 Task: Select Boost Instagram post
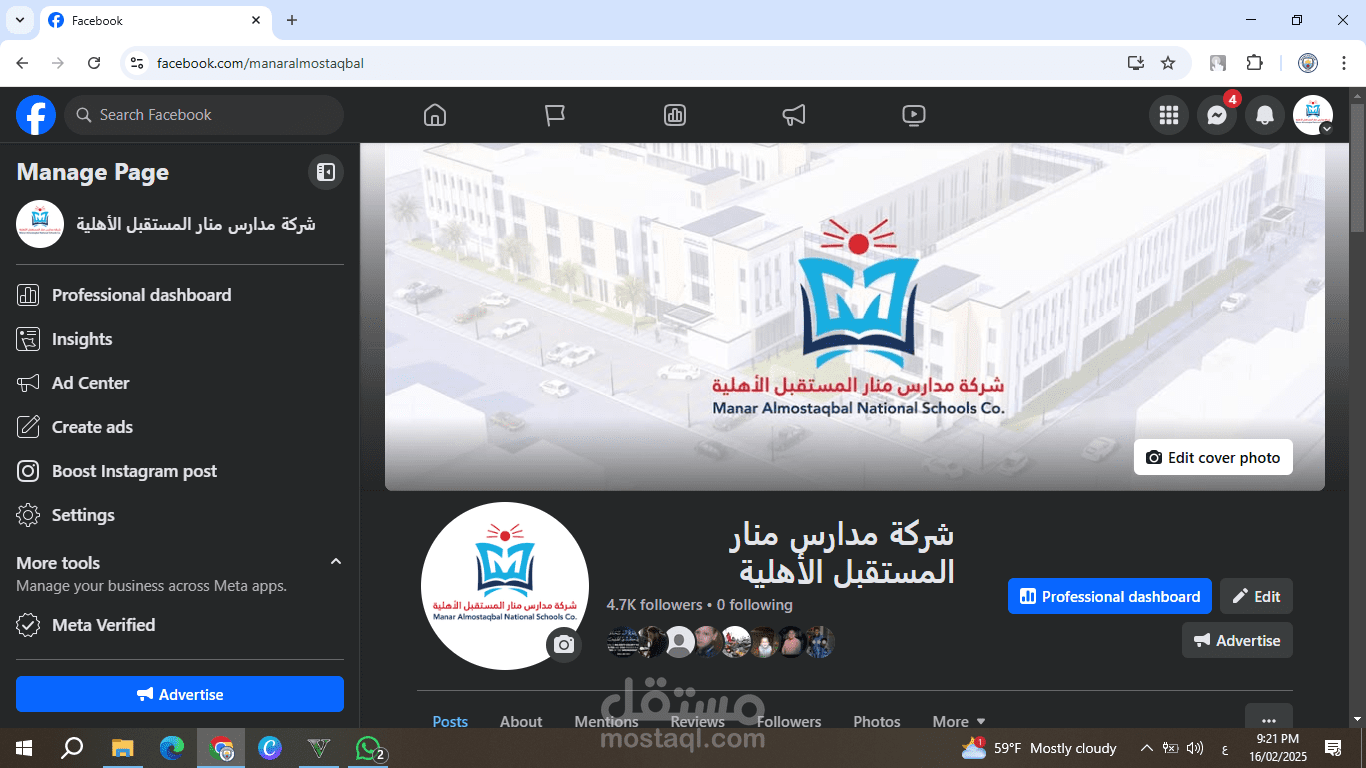point(180,471)
